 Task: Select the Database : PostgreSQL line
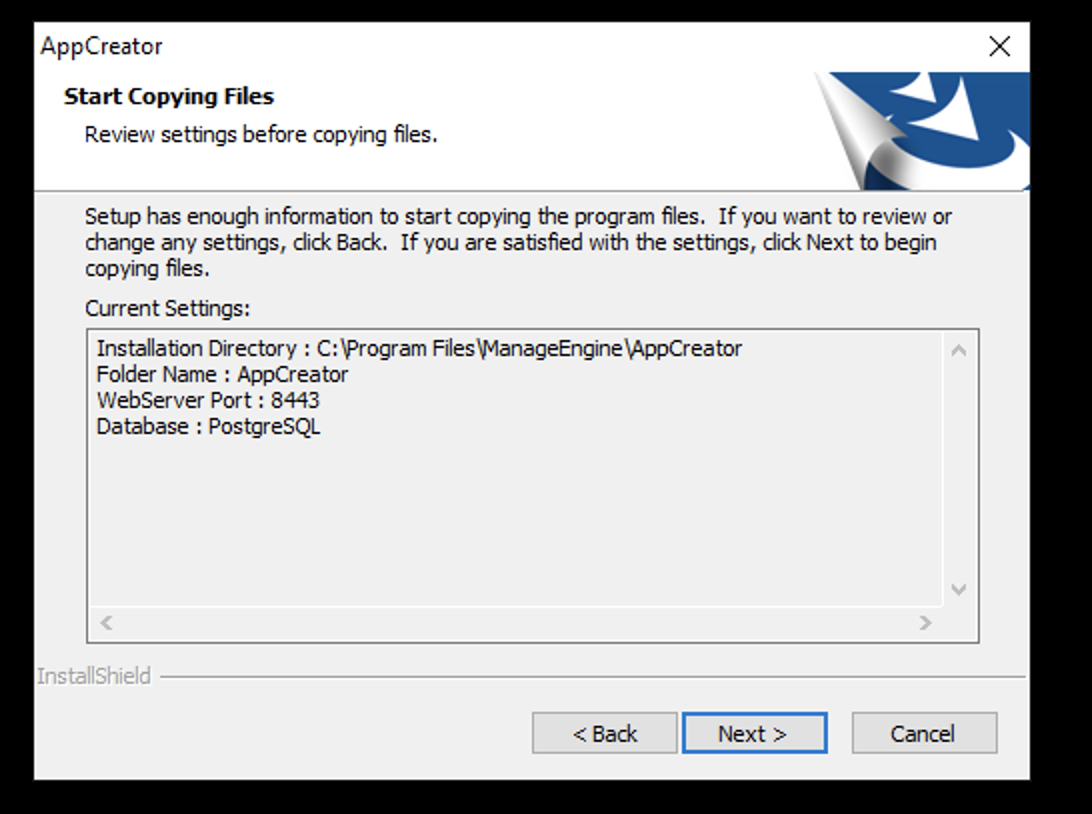click(x=208, y=426)
